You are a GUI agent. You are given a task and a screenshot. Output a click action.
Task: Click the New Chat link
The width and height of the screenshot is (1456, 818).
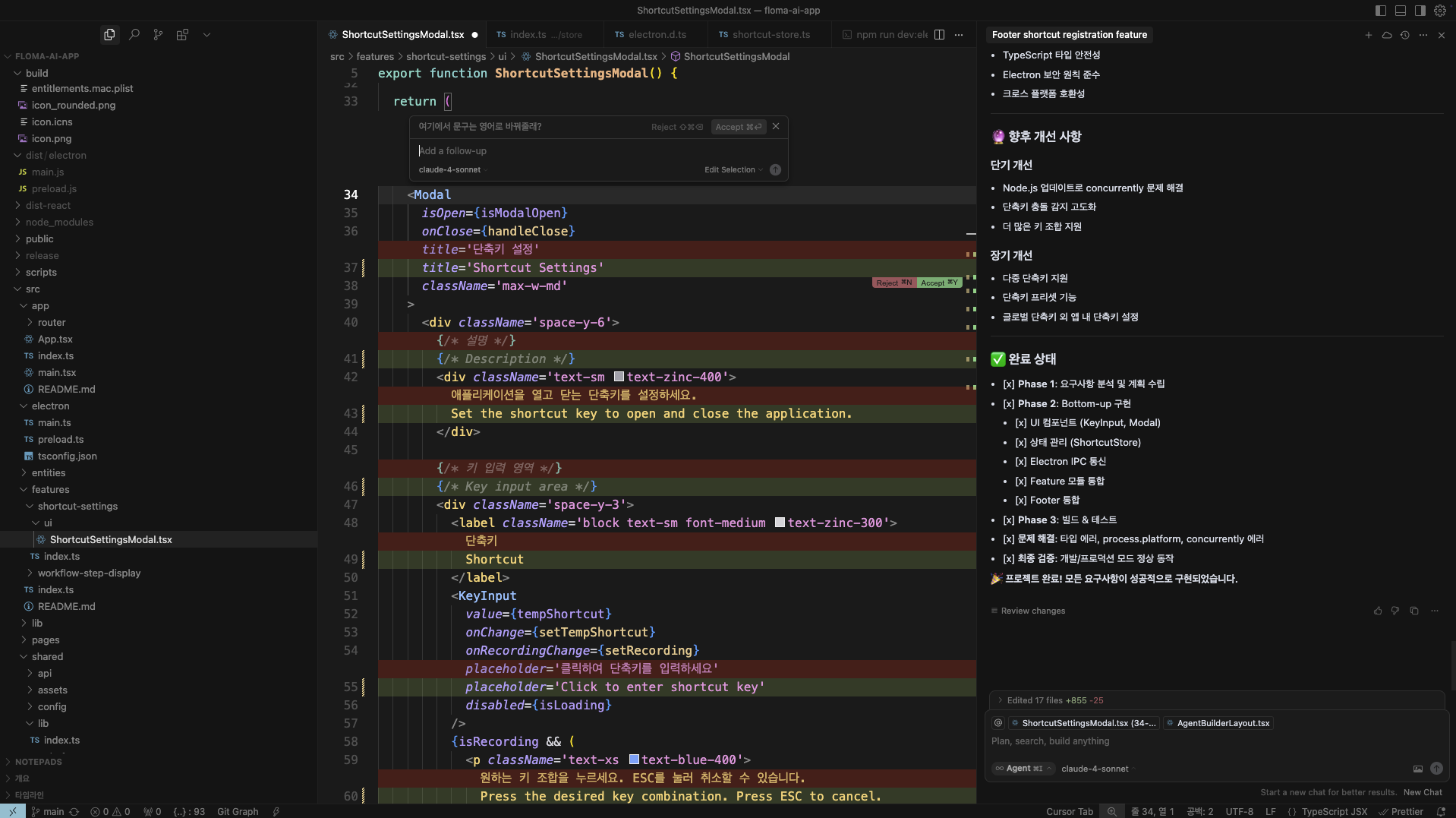(1423, 792)
